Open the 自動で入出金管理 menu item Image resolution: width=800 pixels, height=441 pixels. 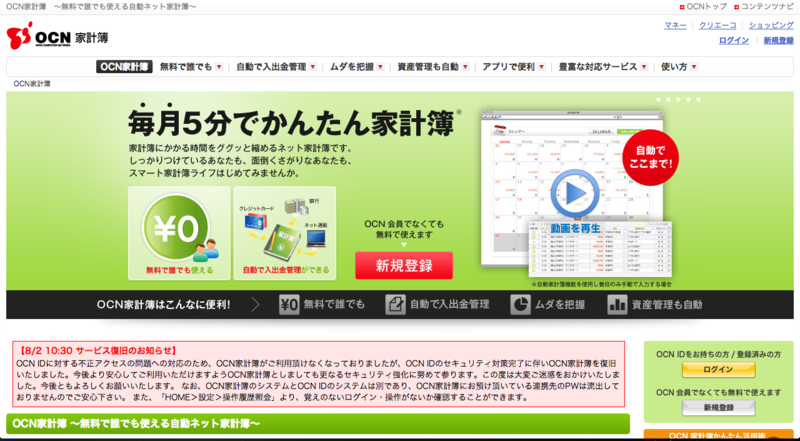click(271, 67)
